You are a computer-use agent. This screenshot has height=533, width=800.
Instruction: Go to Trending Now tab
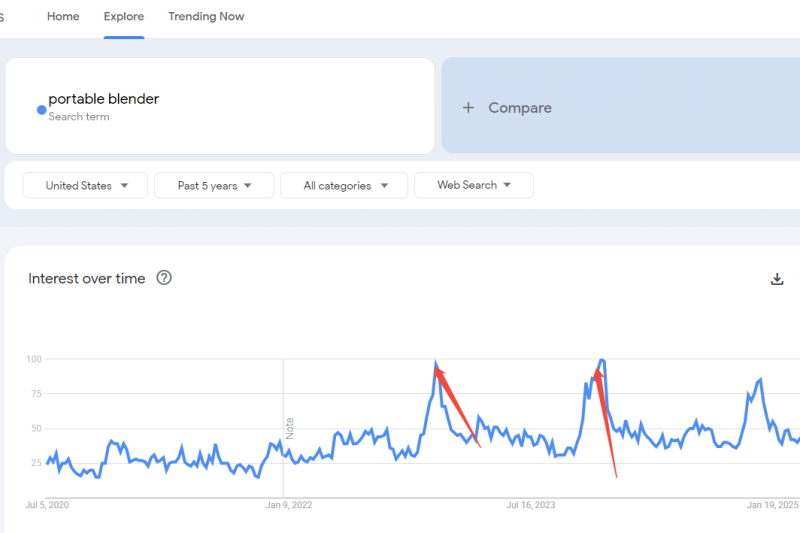point(206,16)
